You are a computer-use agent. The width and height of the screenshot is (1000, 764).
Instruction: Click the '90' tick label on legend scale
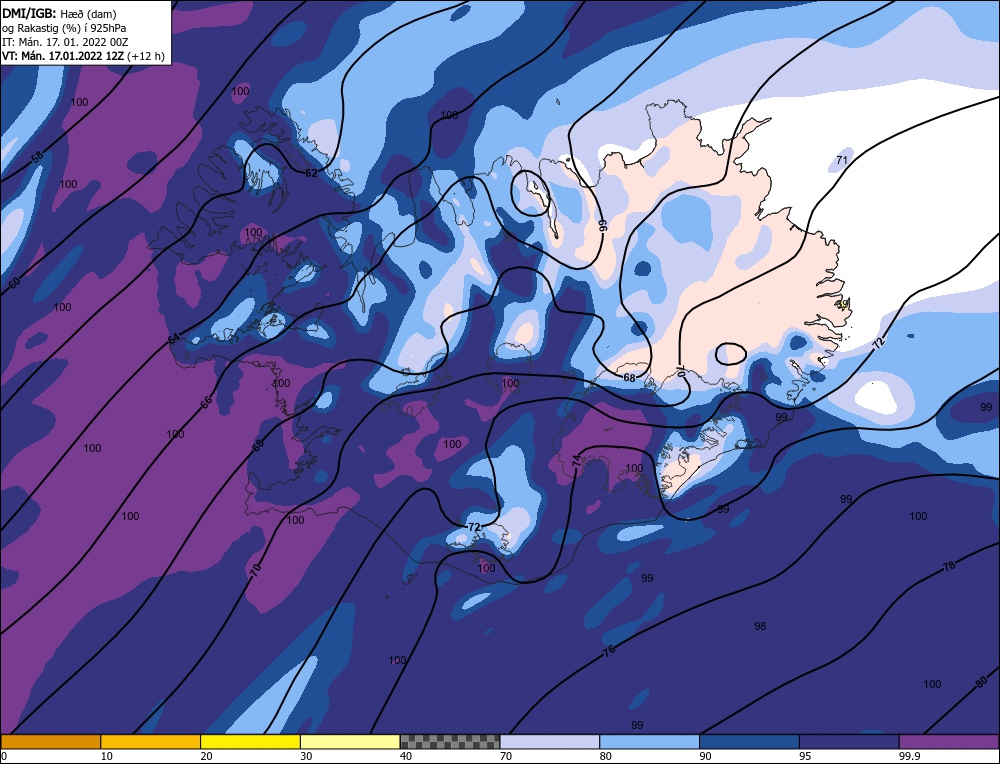(705, 756)
